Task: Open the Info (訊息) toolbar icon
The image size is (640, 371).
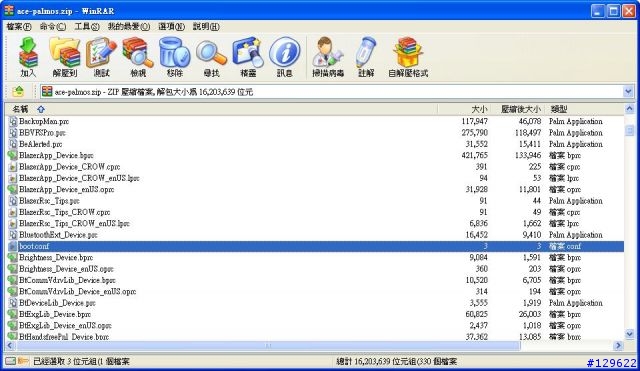Action: click(x=284, y=52)
